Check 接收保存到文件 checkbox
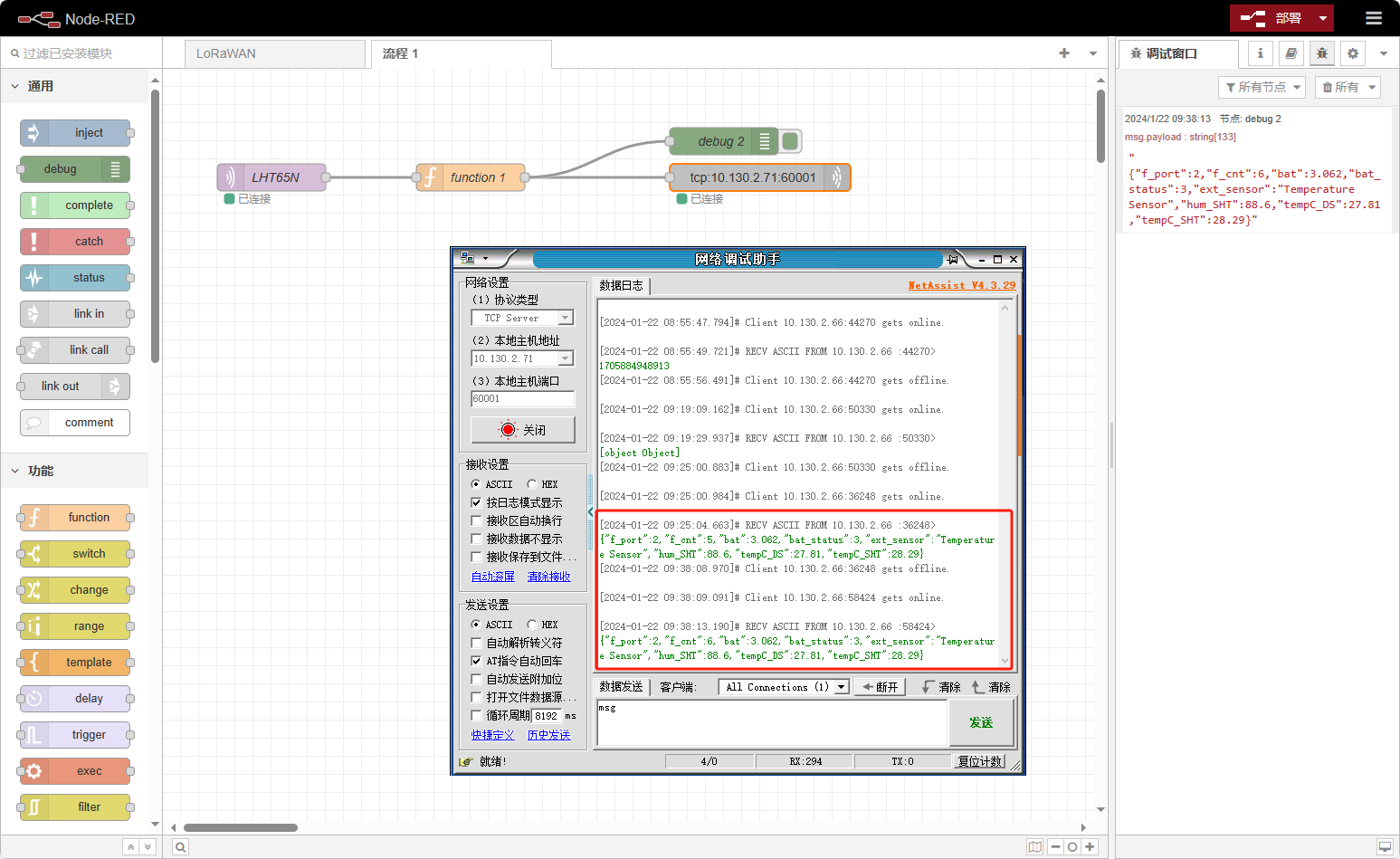This screenshot has height=859, width=1400. tap(476, 557)
